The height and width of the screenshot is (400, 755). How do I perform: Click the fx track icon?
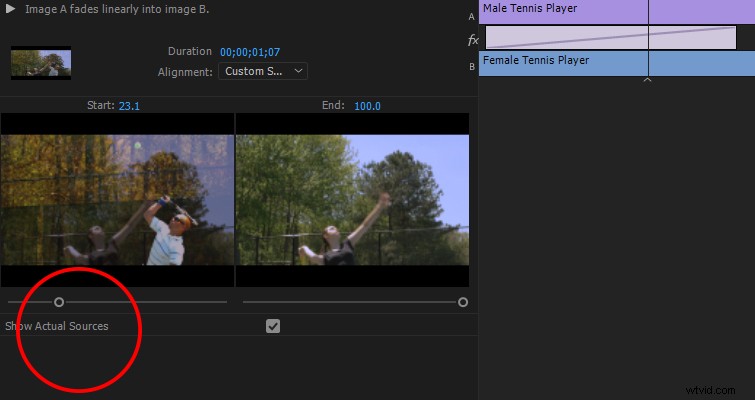473,40
